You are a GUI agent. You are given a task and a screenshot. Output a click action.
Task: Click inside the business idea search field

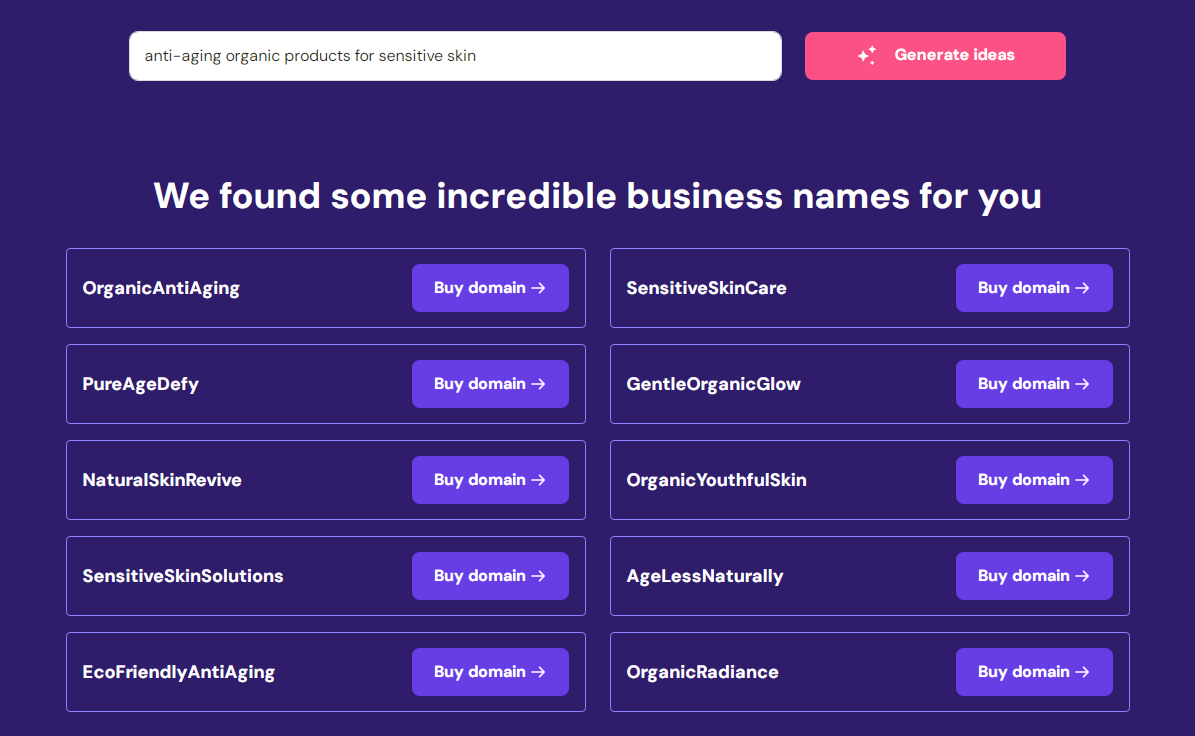click(x=455, y=55)
